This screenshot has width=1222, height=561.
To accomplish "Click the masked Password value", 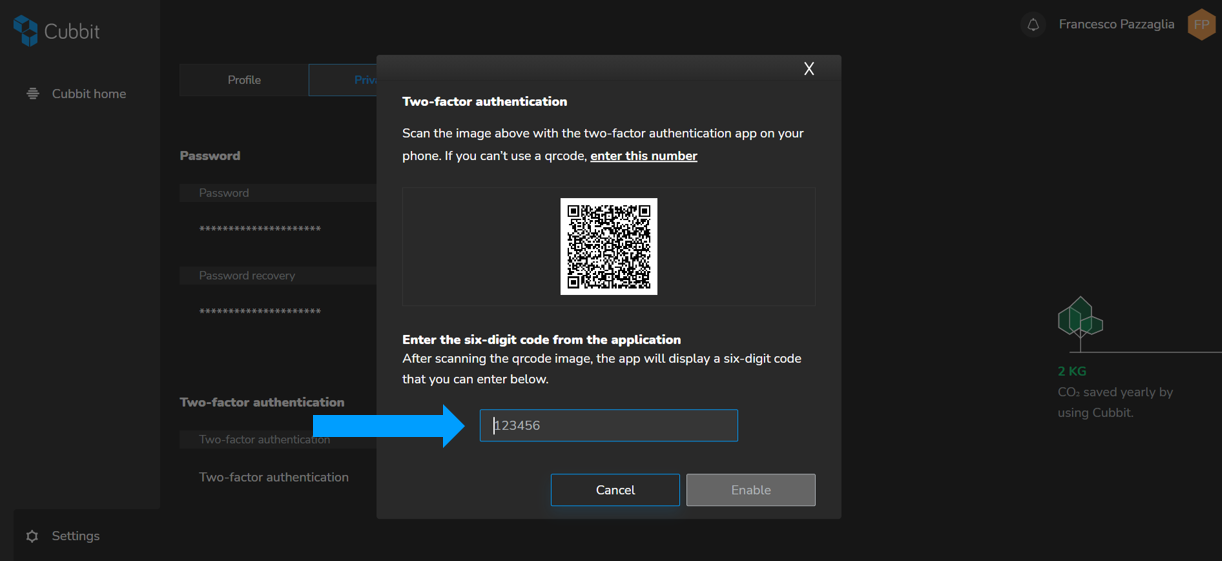I will [260, 230].
